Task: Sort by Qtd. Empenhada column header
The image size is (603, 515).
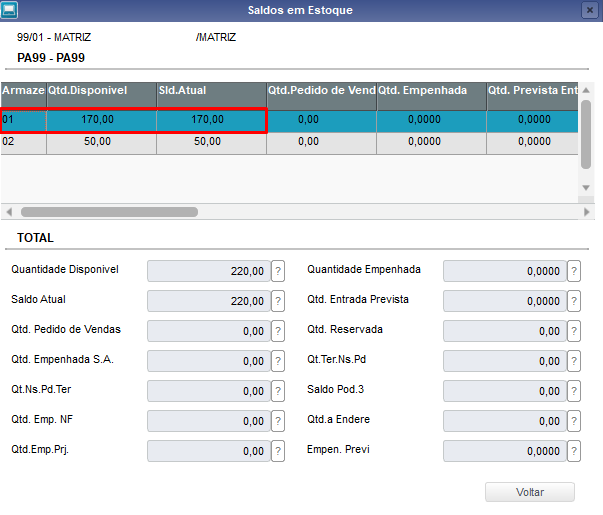Action: 431,95
